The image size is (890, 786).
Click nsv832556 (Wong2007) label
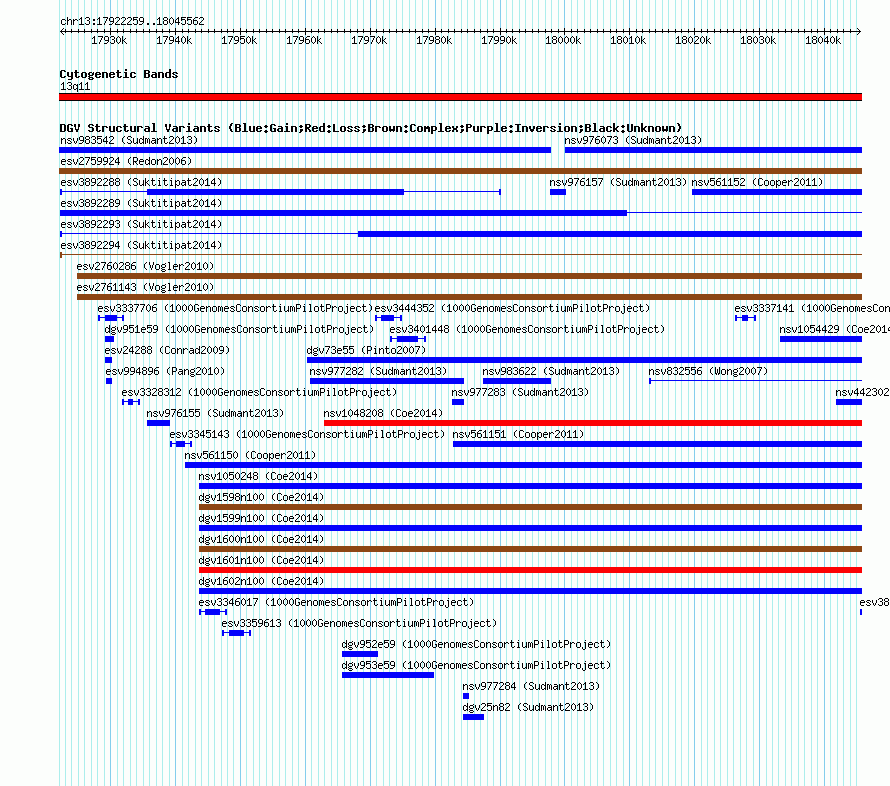(708, 371)
